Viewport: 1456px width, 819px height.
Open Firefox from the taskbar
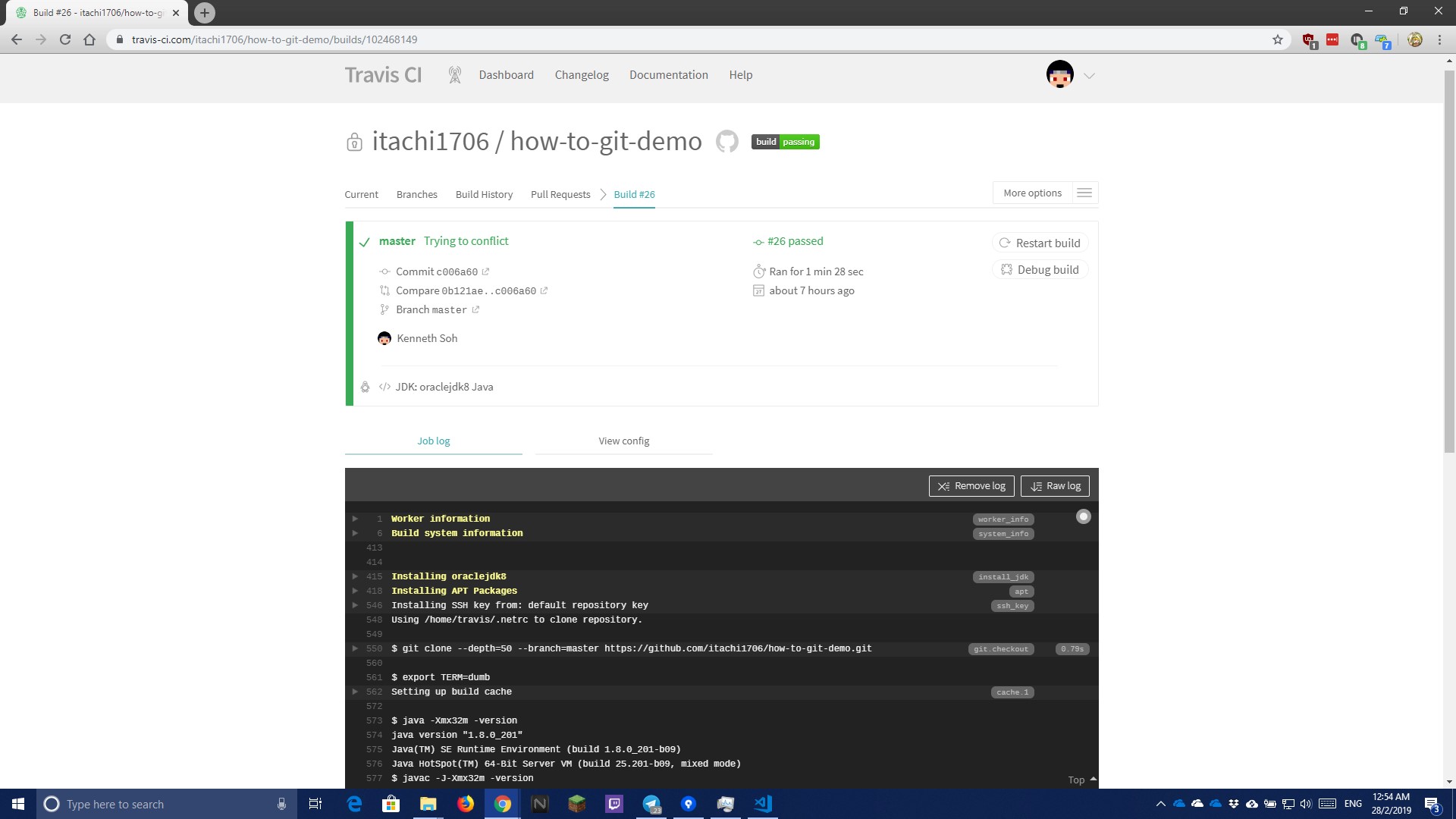[x=466, y=804]
